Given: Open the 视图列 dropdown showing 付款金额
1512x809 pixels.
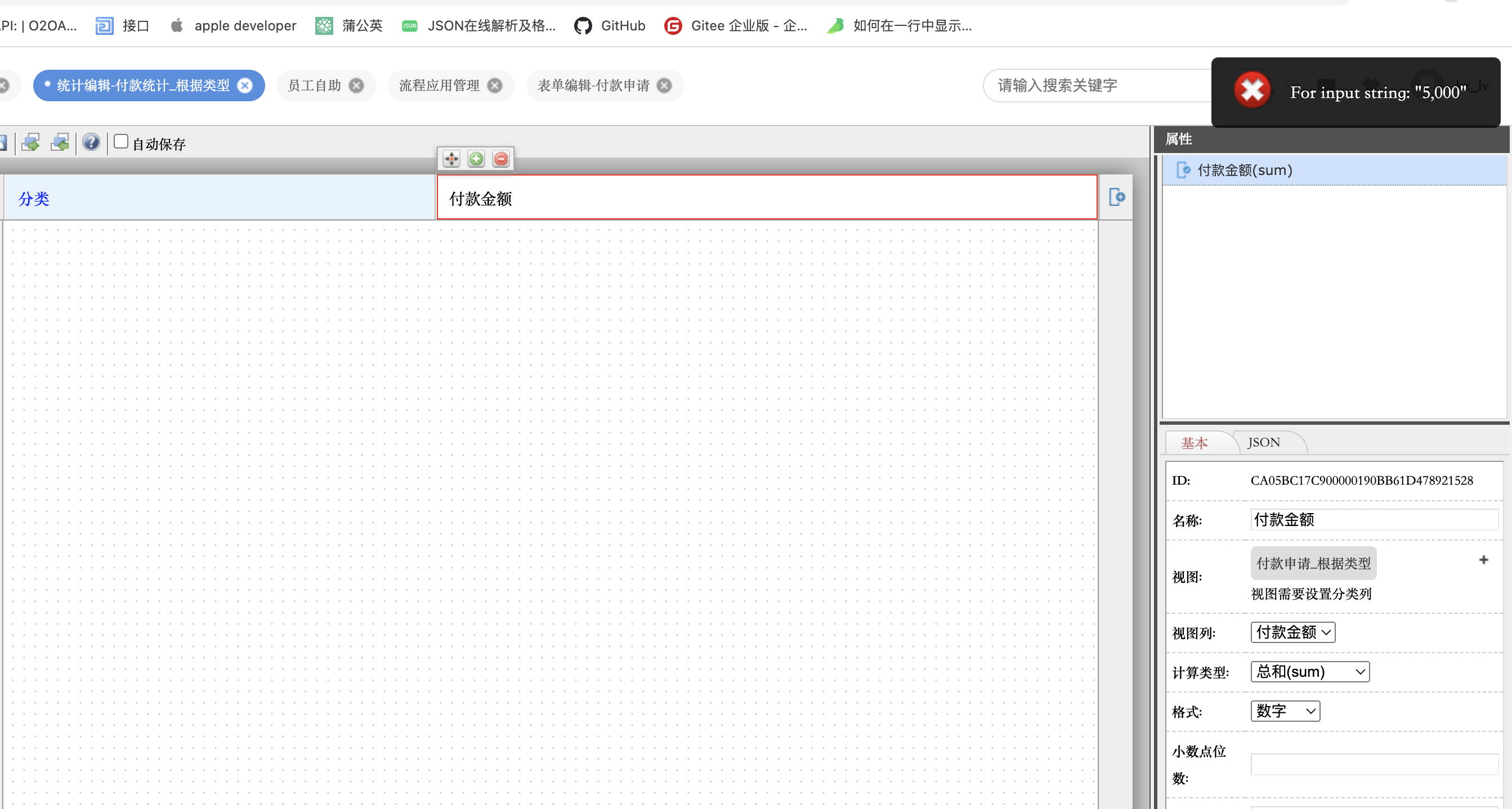Looking at the screenshot, I should (x=1292, y=632).
